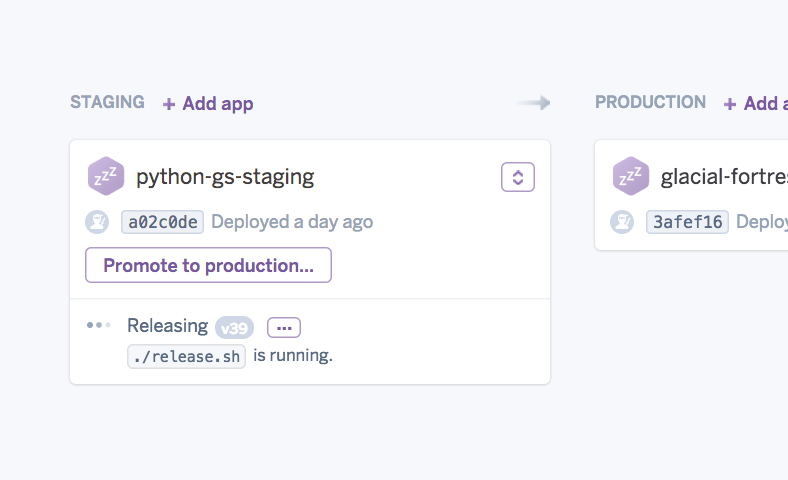Open the python-gs-staging up-down chevron menu
Viewport: 788px width, 480px height.
(x=518, y=177)
